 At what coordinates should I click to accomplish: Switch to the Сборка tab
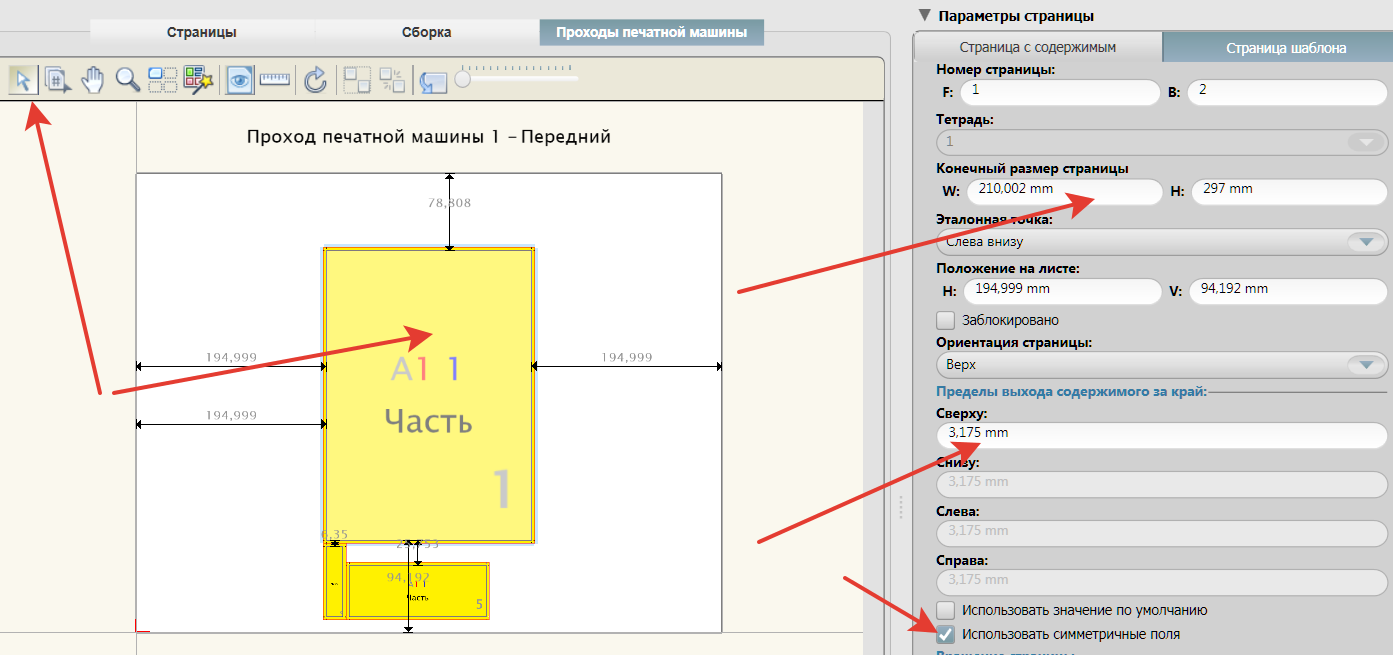(x=427, y=32)
